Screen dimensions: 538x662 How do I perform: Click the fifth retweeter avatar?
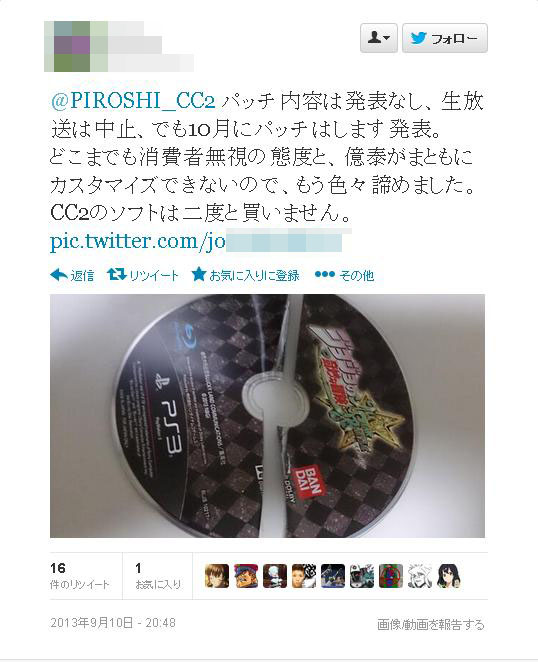(333, 576)
